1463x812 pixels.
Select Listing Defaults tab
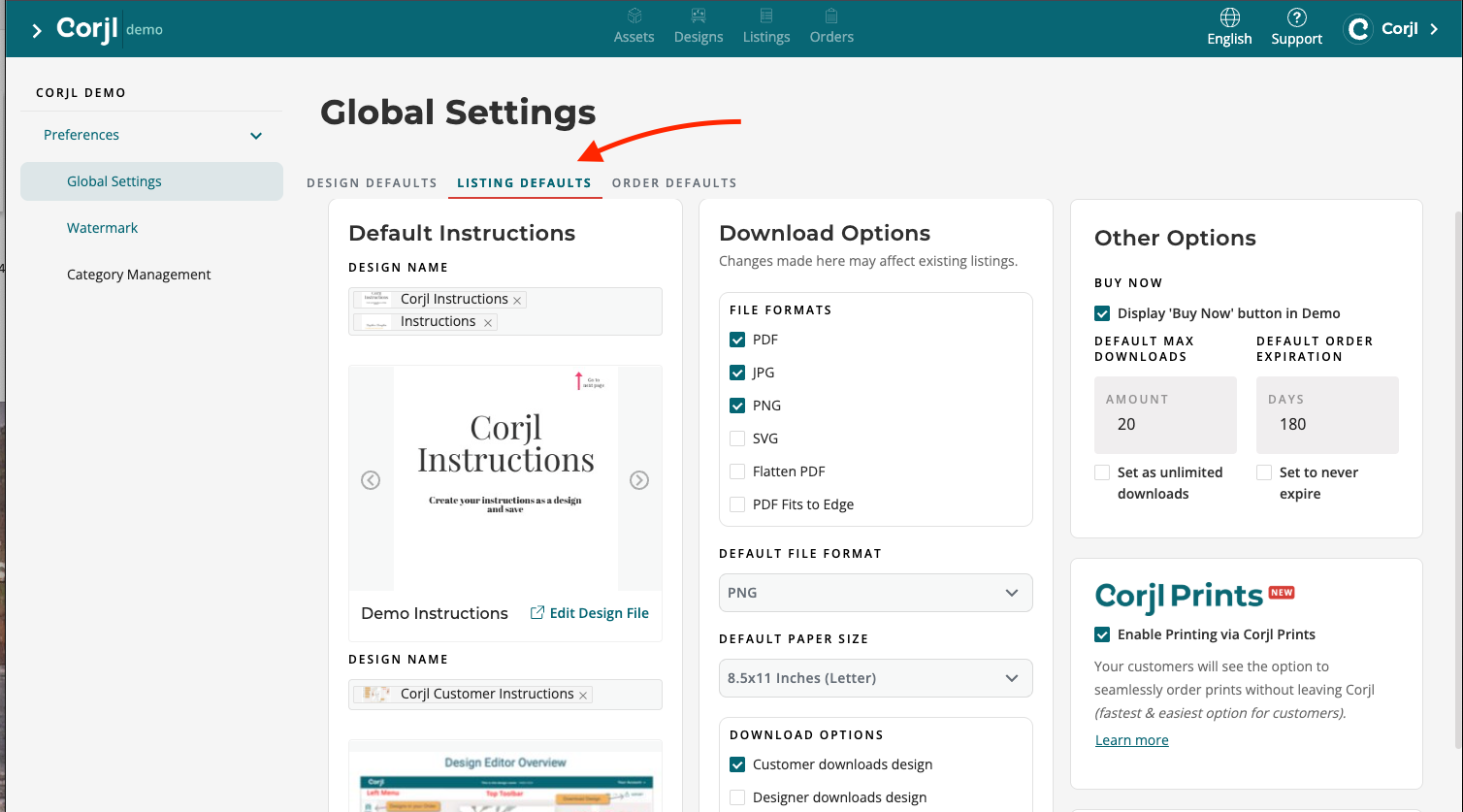[x=524, y=182]
